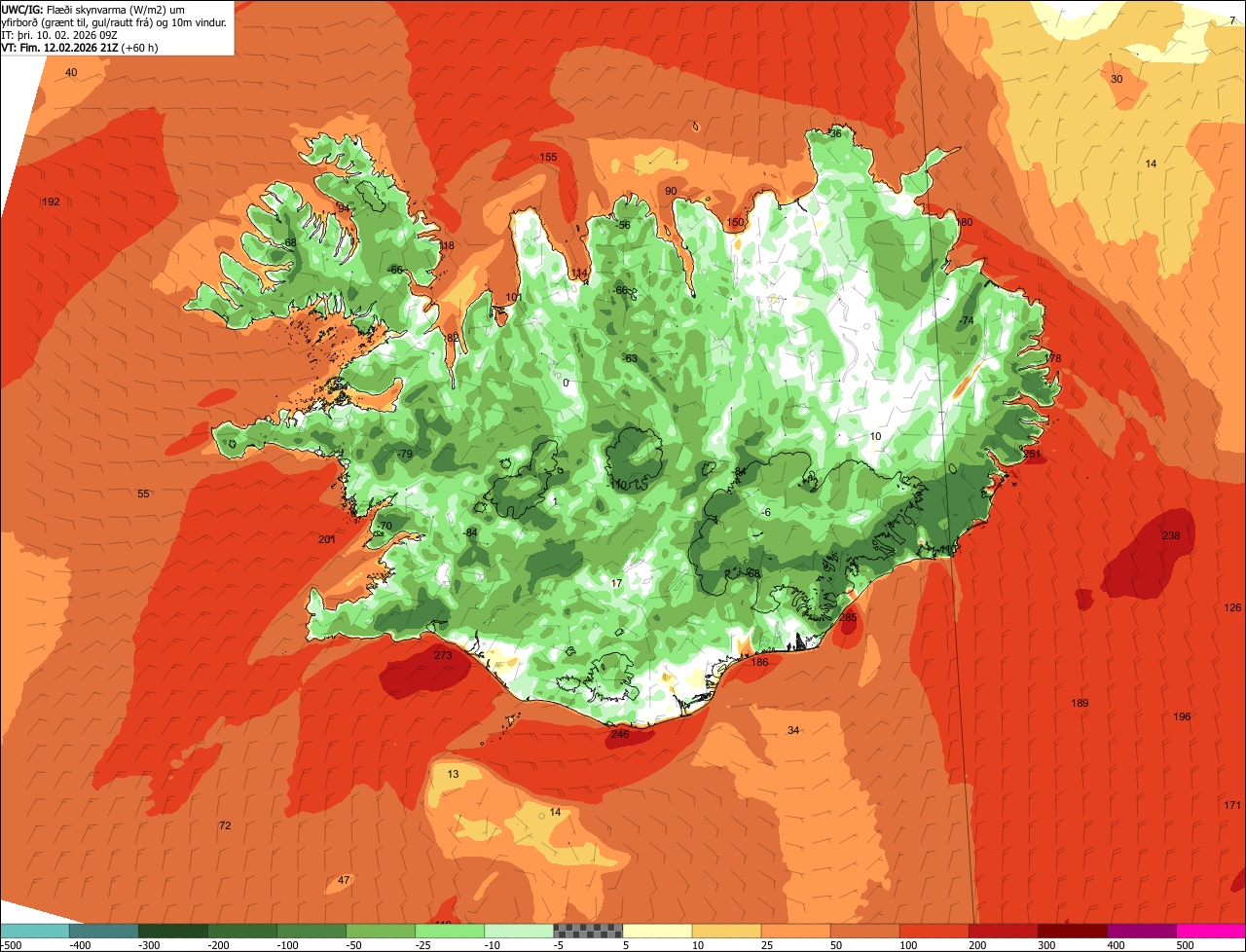Viewport: 1246px width, 952px height.
Task: Click the 90 value off the north coast
Action: click(x=671, y=191)
